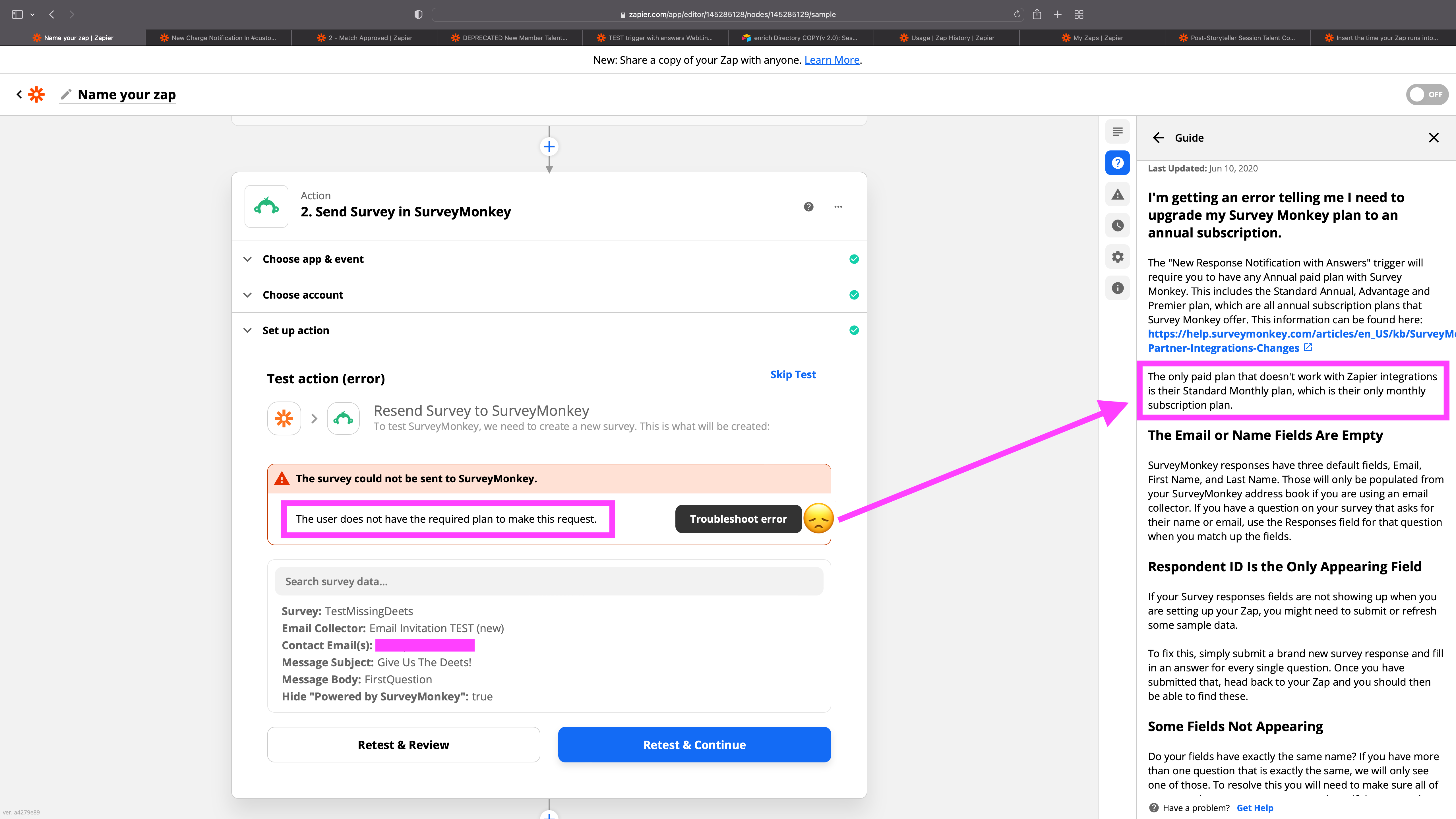Switch to New Charge Notification tab

coord(219,38)
